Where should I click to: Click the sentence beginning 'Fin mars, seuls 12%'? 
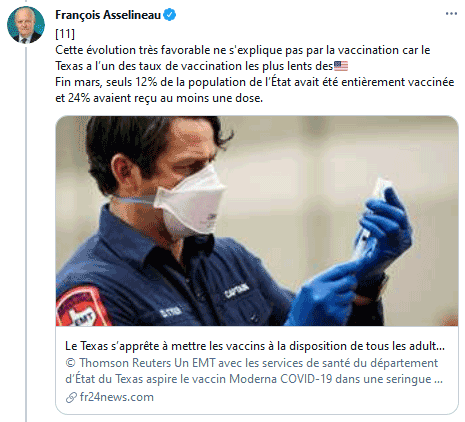(255, 82)
